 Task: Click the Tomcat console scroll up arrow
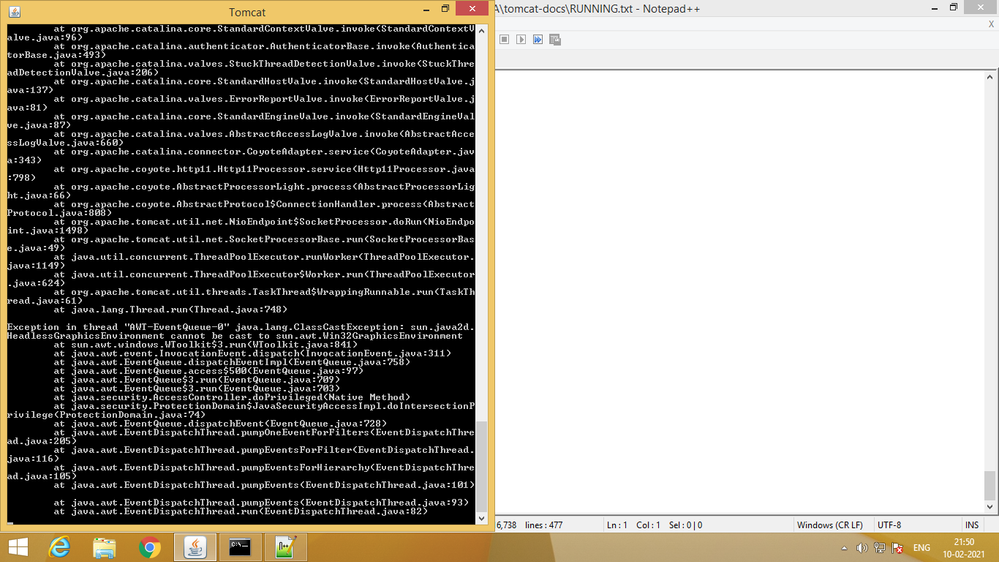click(x=482, y=31)
